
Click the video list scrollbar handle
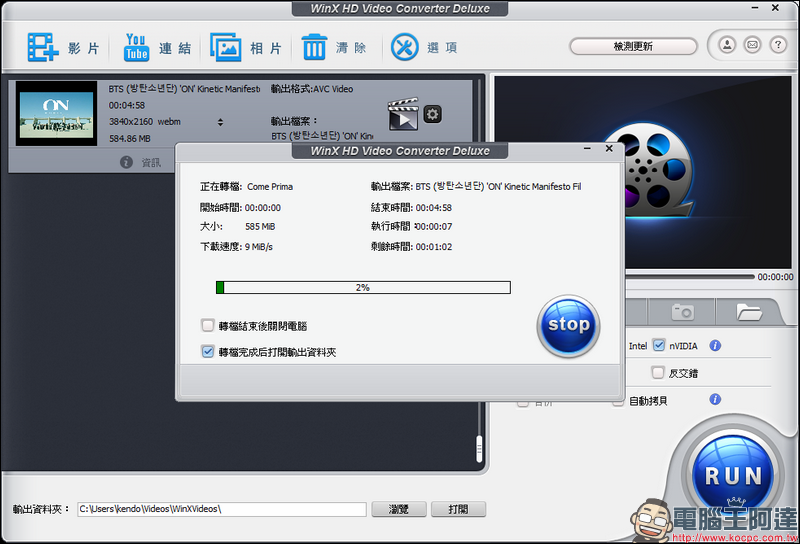(479, 449)
